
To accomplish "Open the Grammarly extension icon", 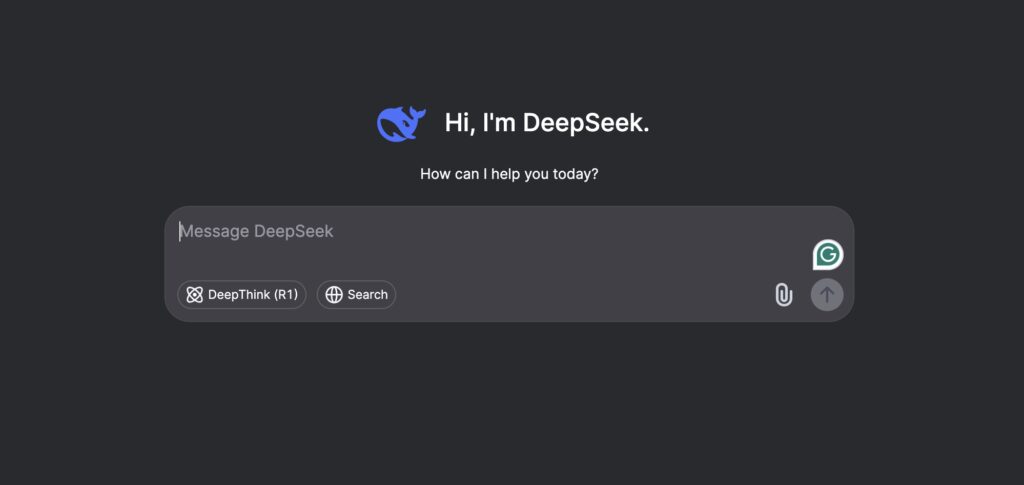I will [827, 255].
